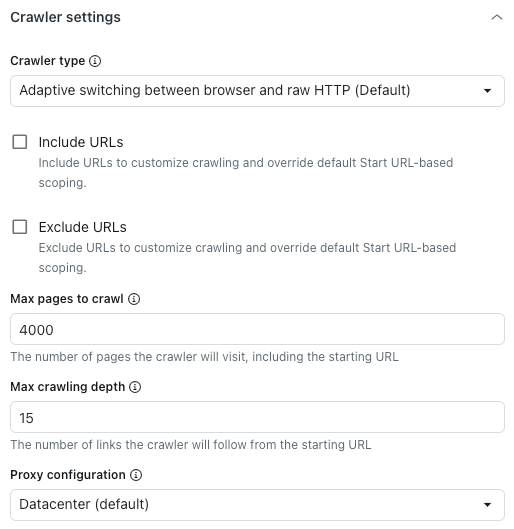Click the Crawler settings section heading

65,17
